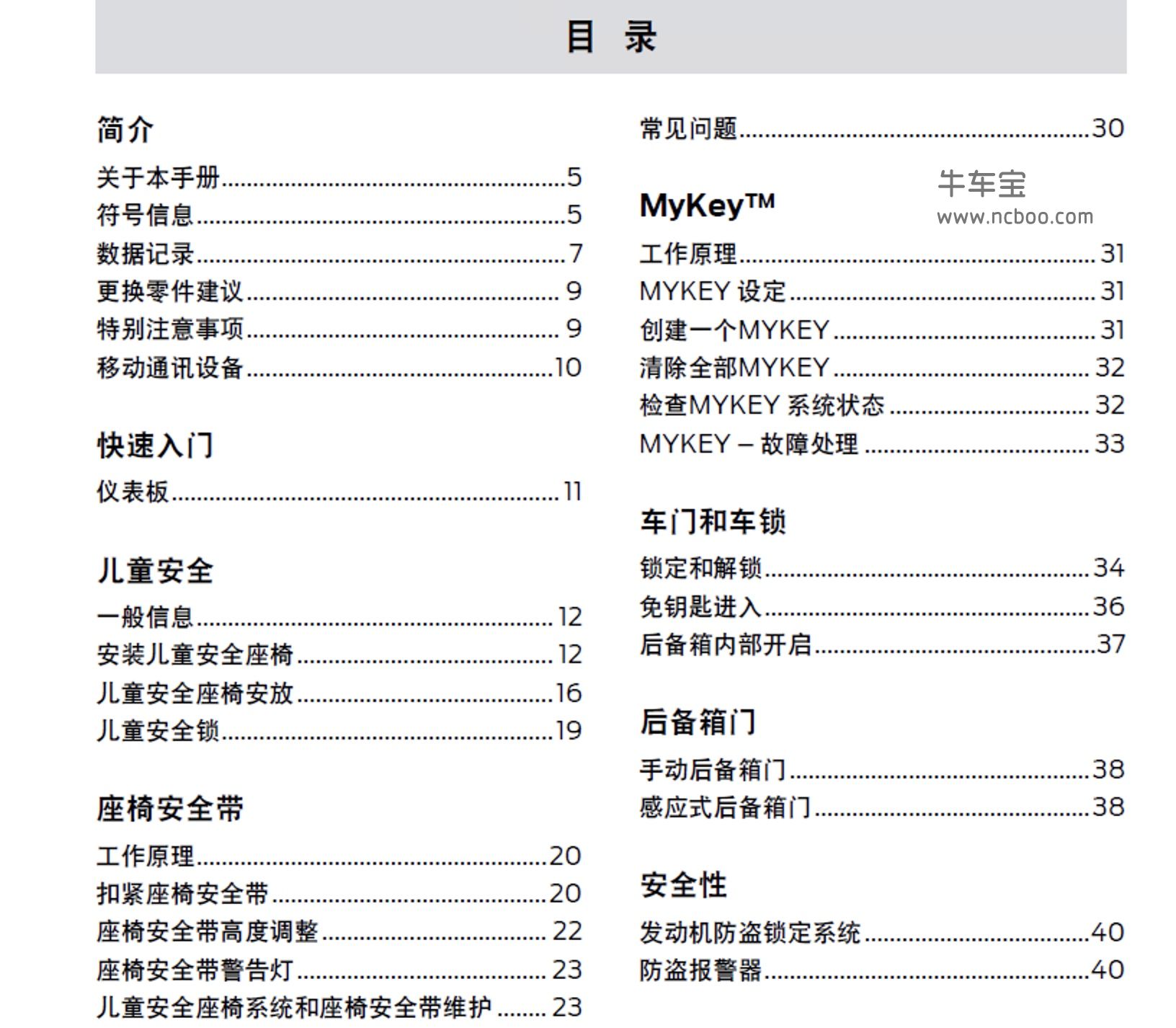The image size is (1176, 1028).
Task: Go to 扣紧座椅安全带 entry
Action: [x=339, y=893]
